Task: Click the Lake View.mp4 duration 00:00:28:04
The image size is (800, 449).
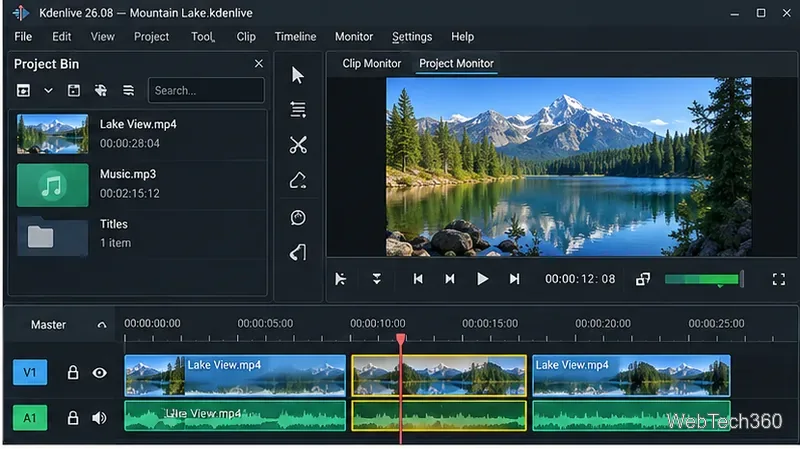Action: [130, 144]
